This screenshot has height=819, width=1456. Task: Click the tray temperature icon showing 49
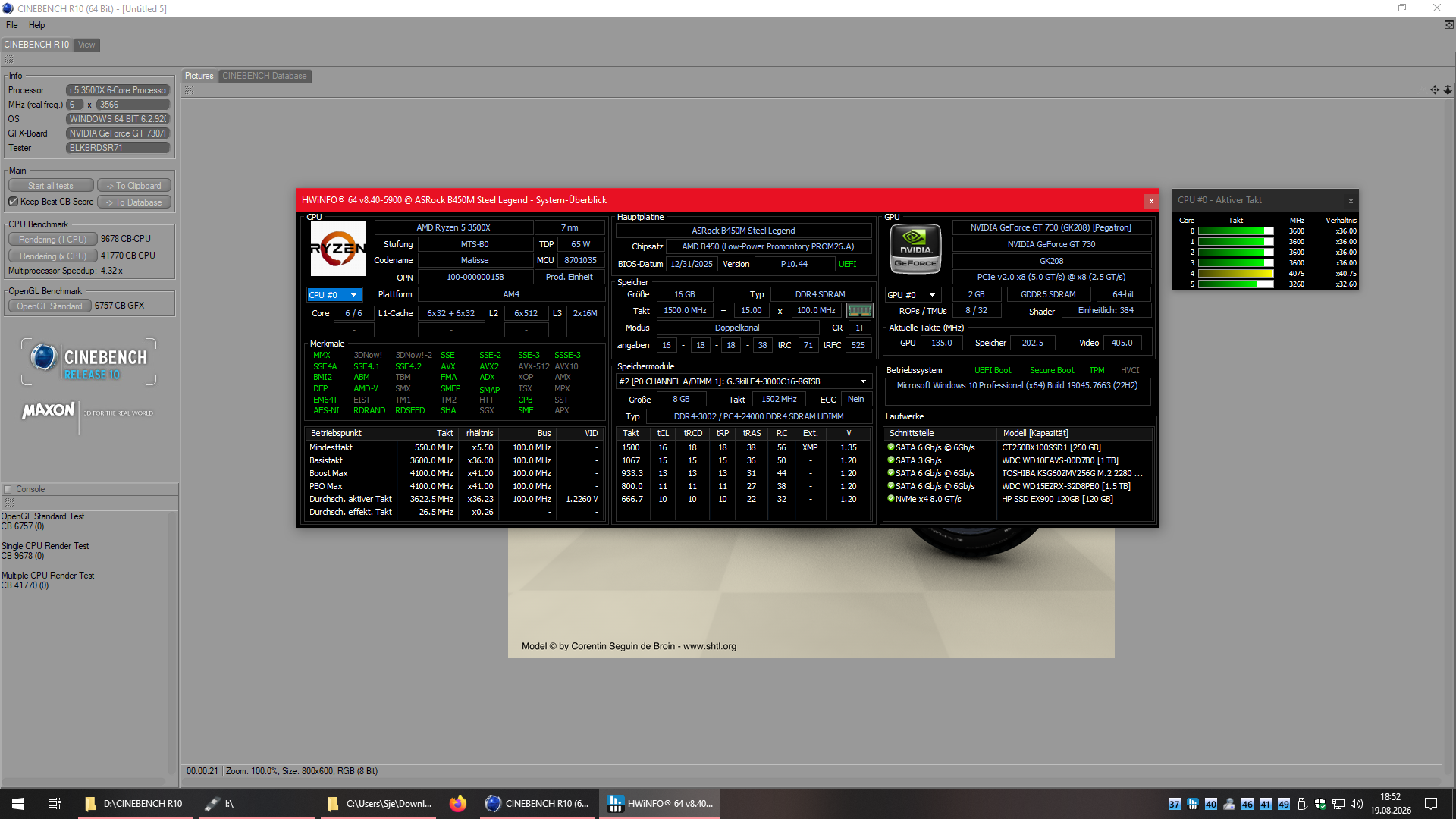pyautogui.click(x=1284, y=805)
